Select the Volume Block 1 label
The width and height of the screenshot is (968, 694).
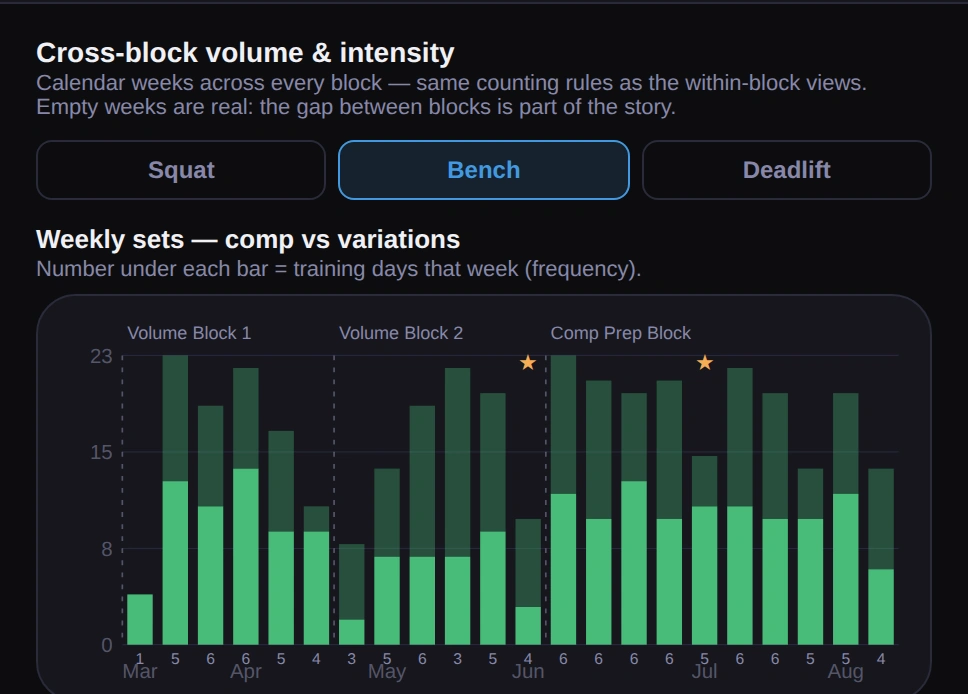(189, 333)
